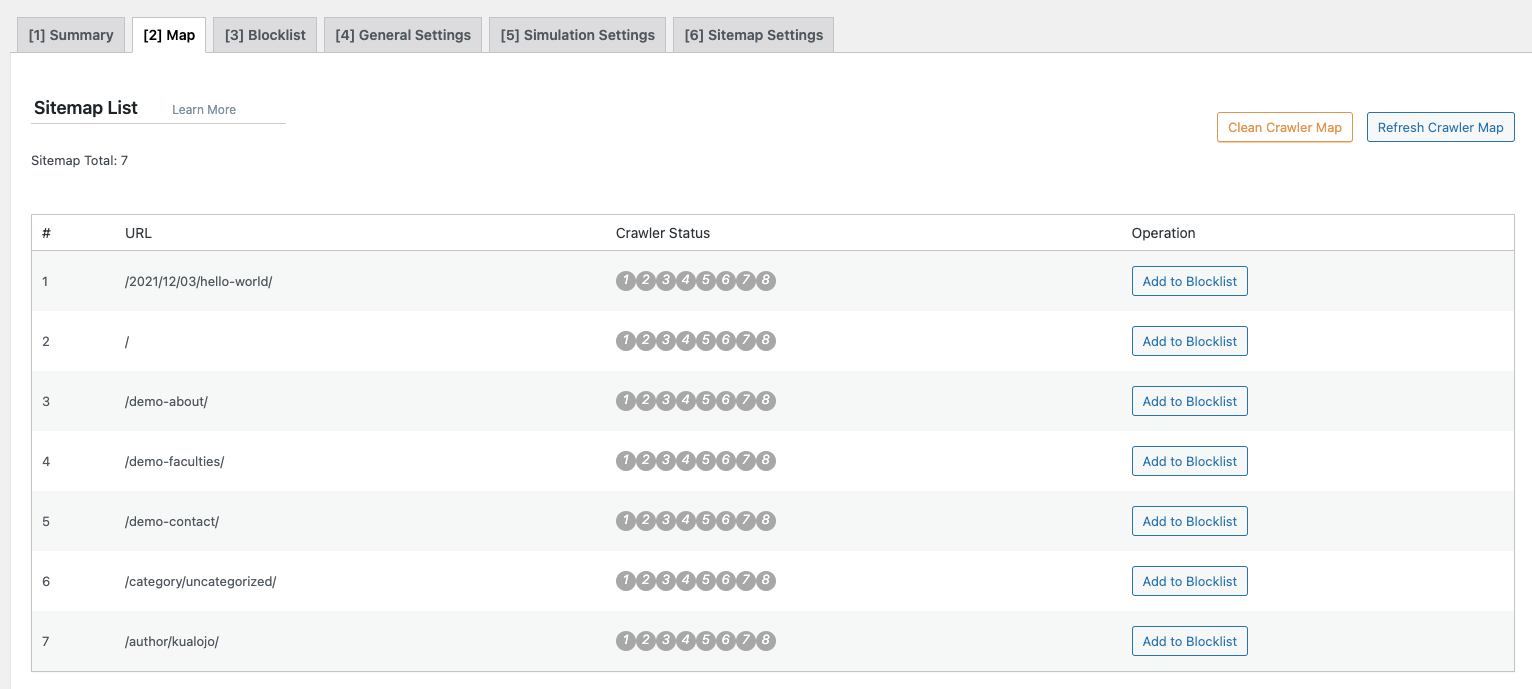The image size is (1532, 689).
Task: Add /2021/12/03/hello-world/ to the blocklist
Action: tap(1190, 281)
